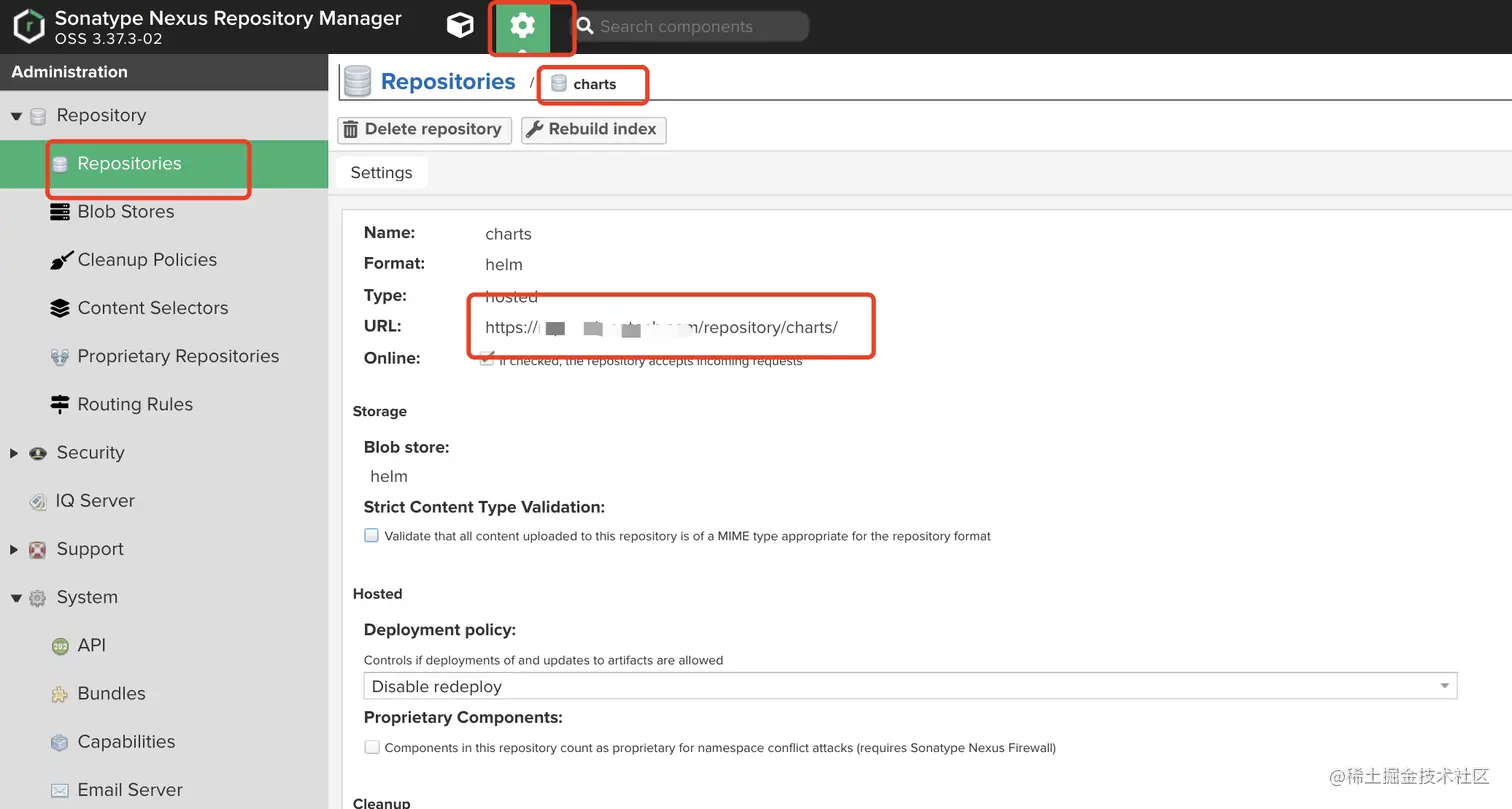Click the IQ Server icon
The width and height of the screenshot is (1512, 809).
[38, 501]
